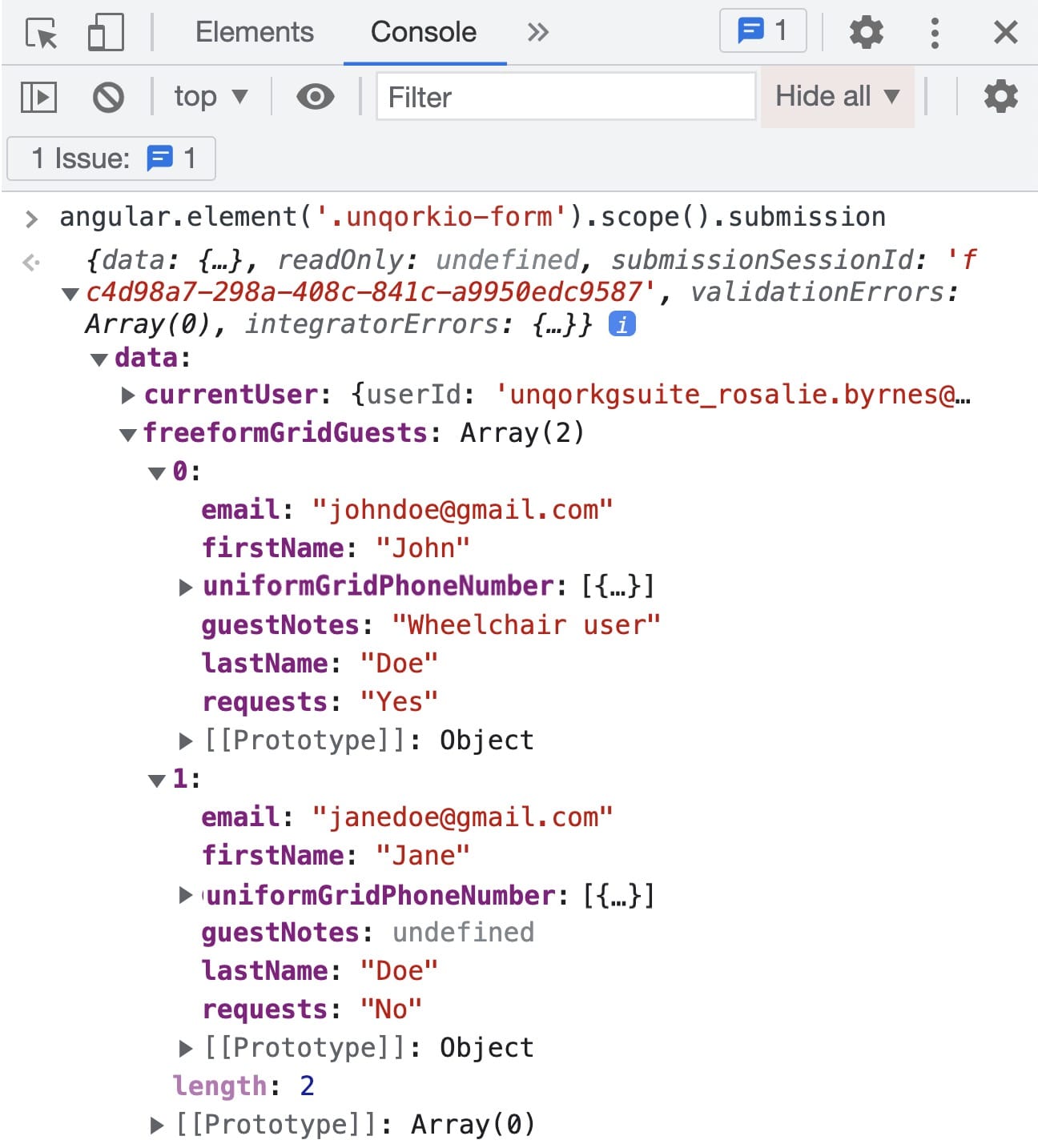Create a live expression with eye icon
This screenshot has width=1038, height=1148.
click(316, 97)
